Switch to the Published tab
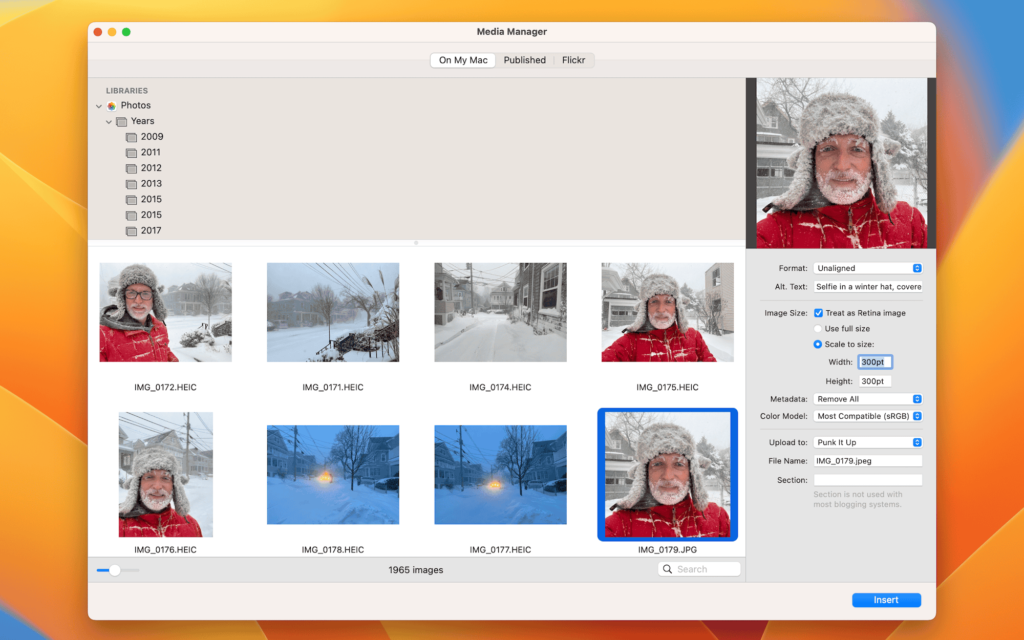Image resolution: width=1024 pixels, height=640 pixels. coord(524,60)
